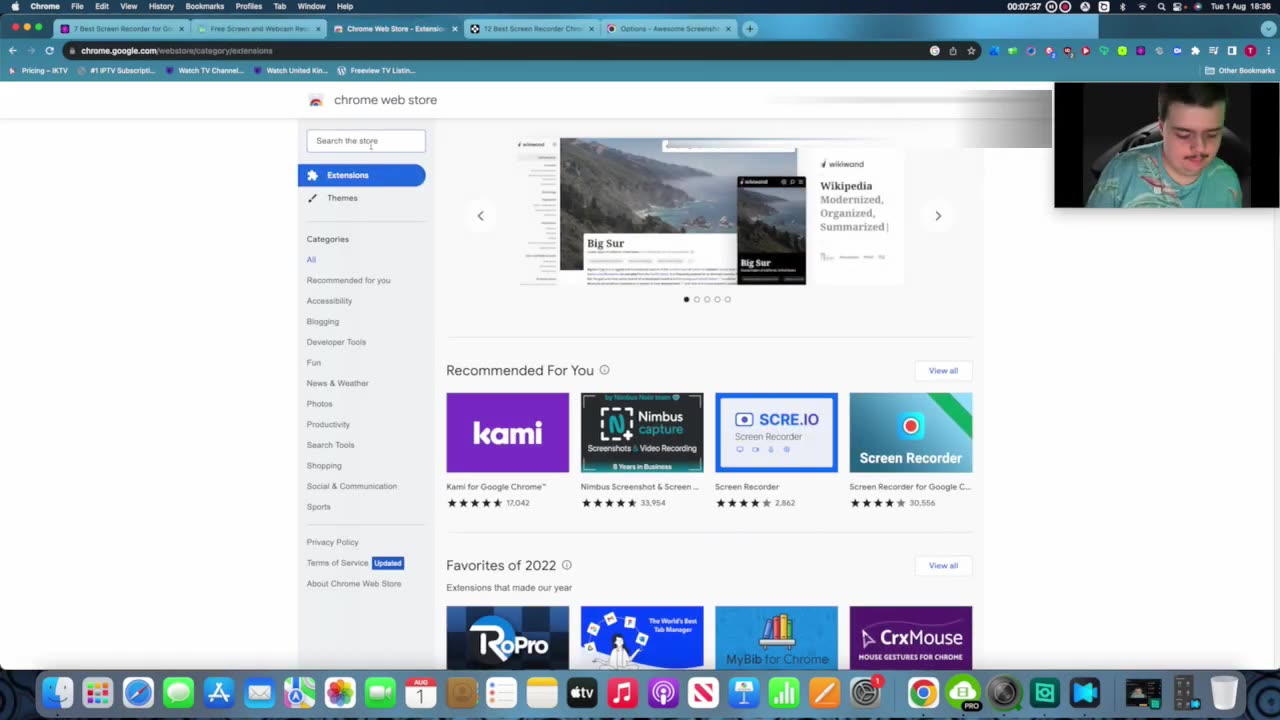
Task: Open Screen Recorder for Google Chrome card
Action: [x=910, y=450]
